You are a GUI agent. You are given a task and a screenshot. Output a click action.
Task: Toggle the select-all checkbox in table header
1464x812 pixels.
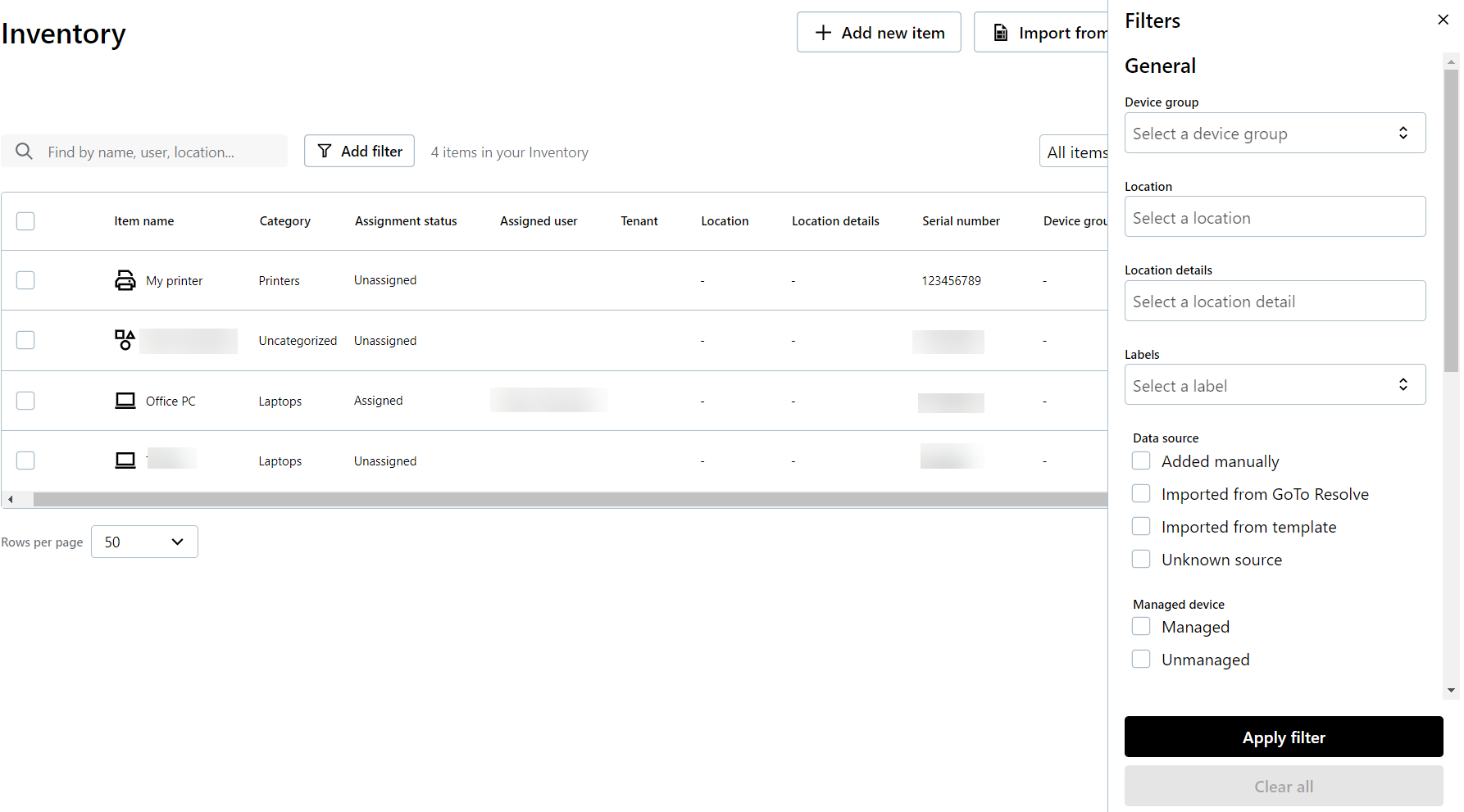coord(25,221)
